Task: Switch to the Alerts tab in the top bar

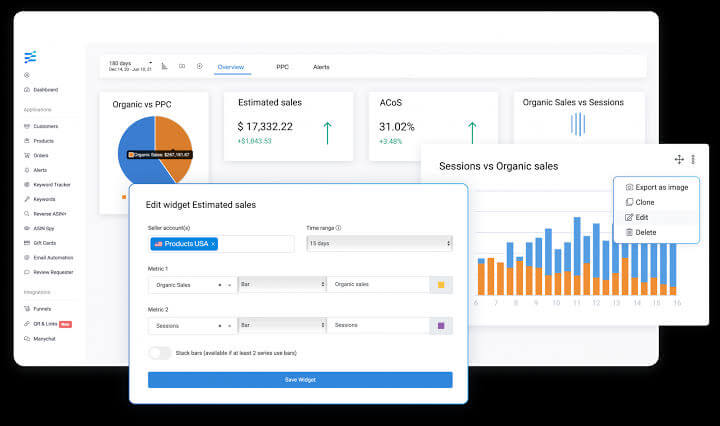Action: (x=321, y=67)
